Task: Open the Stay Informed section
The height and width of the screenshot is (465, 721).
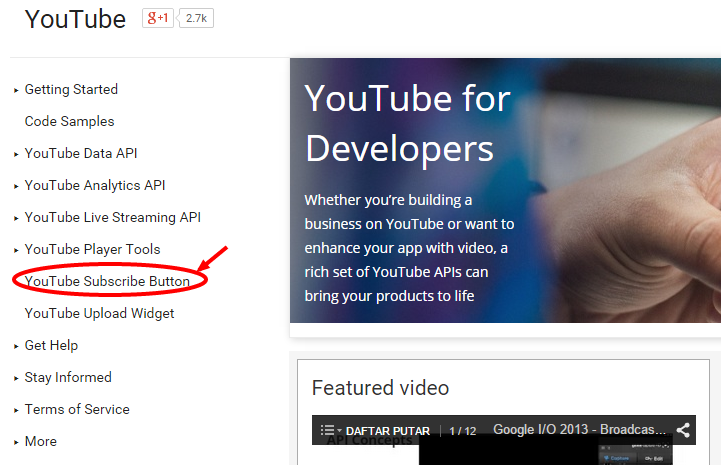Action: [x=68, y=377]
